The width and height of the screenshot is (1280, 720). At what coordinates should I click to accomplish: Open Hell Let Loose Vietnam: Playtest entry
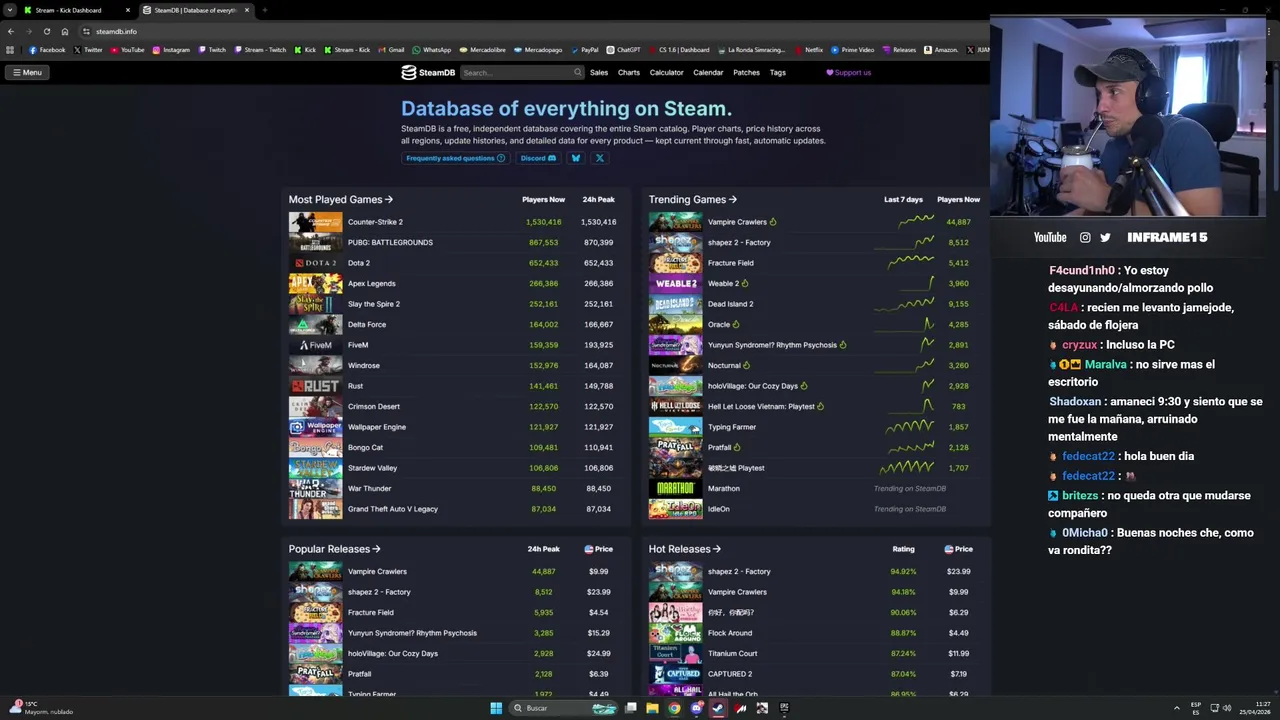(x=761, y=406)
